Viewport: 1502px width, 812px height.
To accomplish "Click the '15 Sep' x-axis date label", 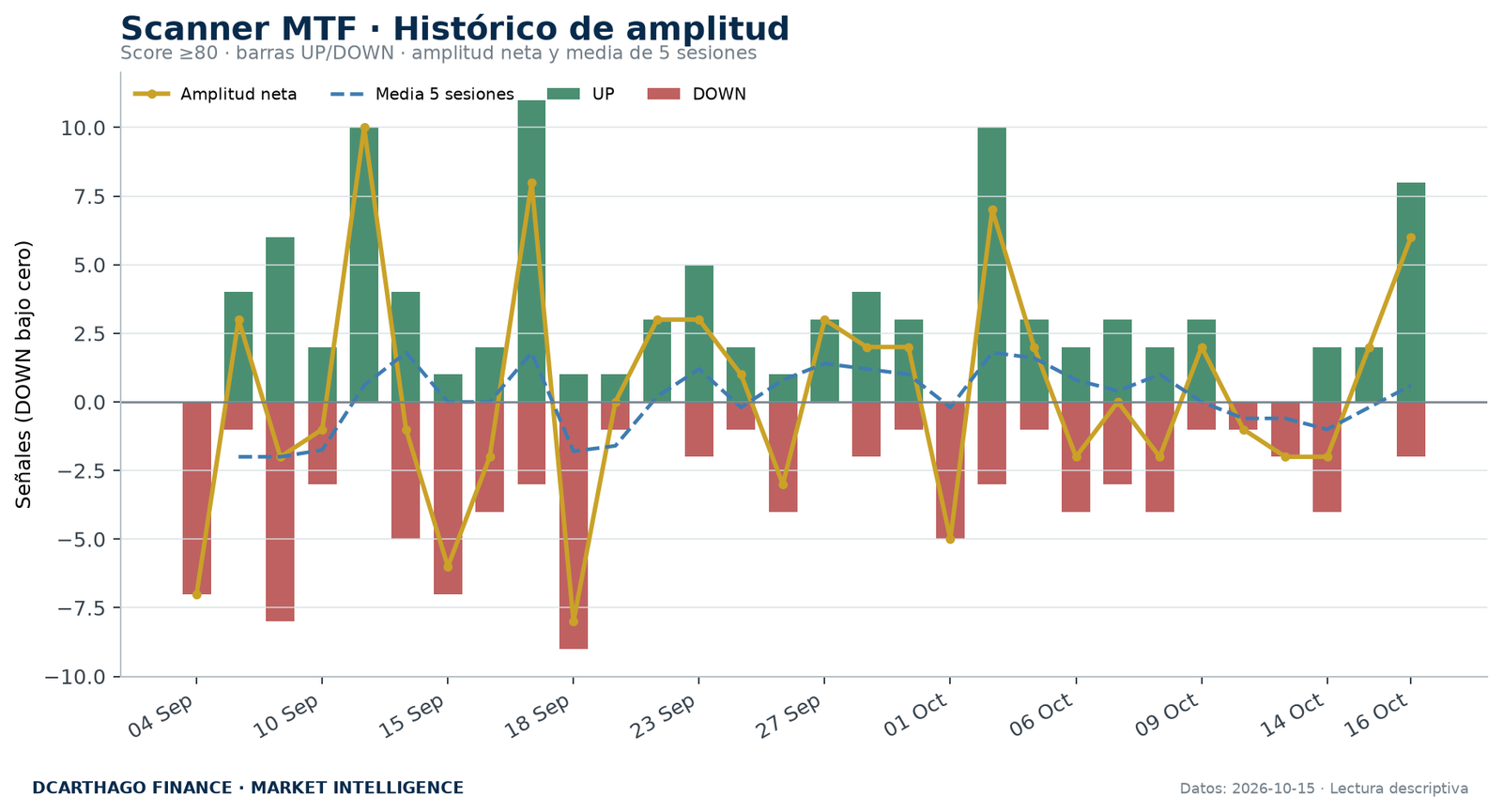I will pos(413,715).
